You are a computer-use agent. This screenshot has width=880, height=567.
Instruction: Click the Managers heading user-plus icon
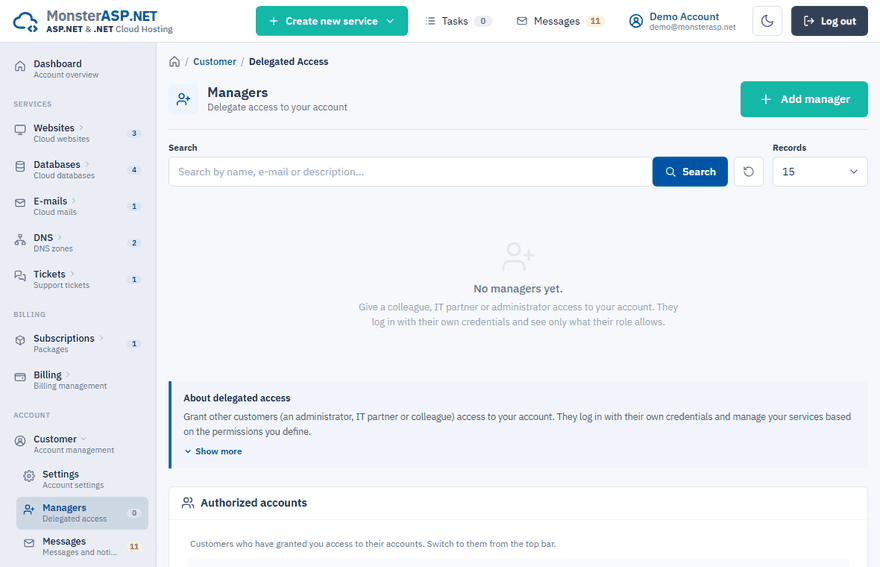(x=184, y=99)
